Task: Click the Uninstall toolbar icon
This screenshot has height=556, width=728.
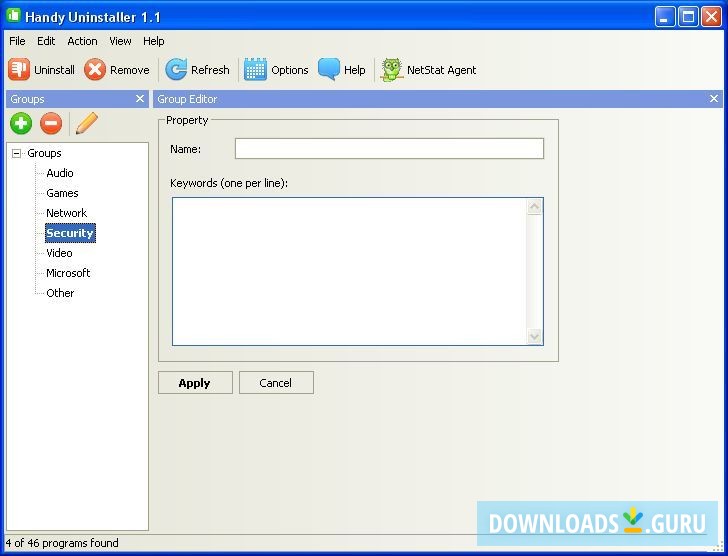Action: [x=19, y=70]
